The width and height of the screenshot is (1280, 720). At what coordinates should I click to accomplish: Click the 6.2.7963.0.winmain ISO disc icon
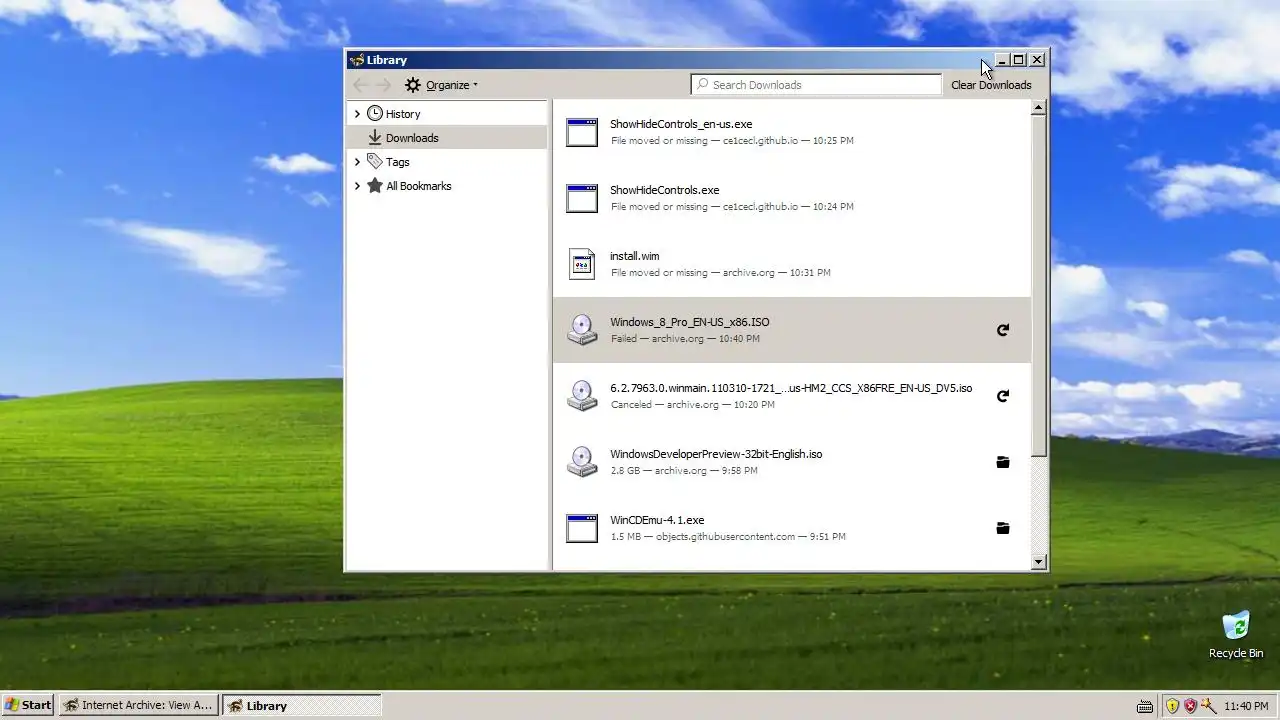582,396
